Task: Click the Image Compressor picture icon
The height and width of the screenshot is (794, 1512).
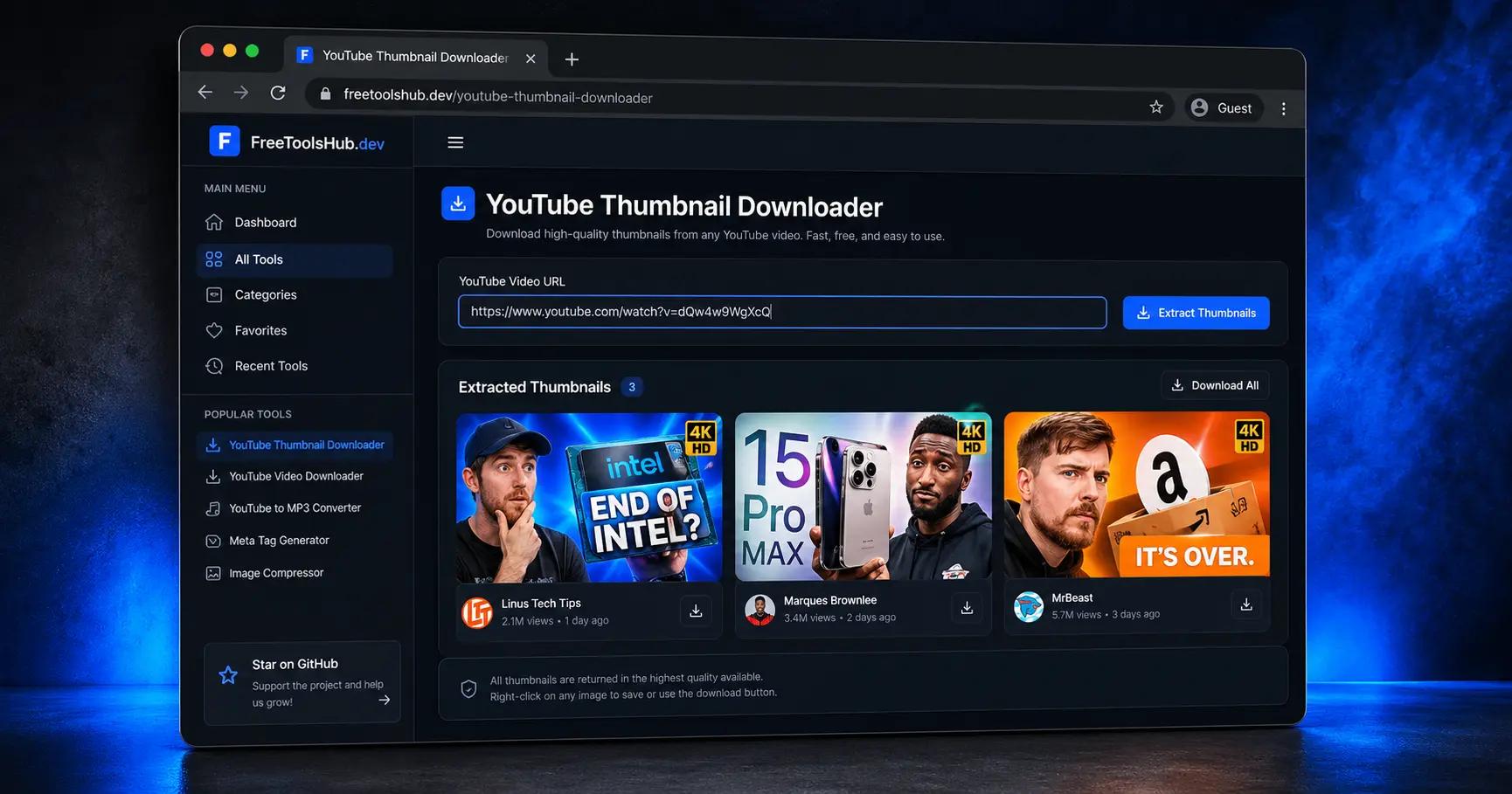Action: (212, 574)
